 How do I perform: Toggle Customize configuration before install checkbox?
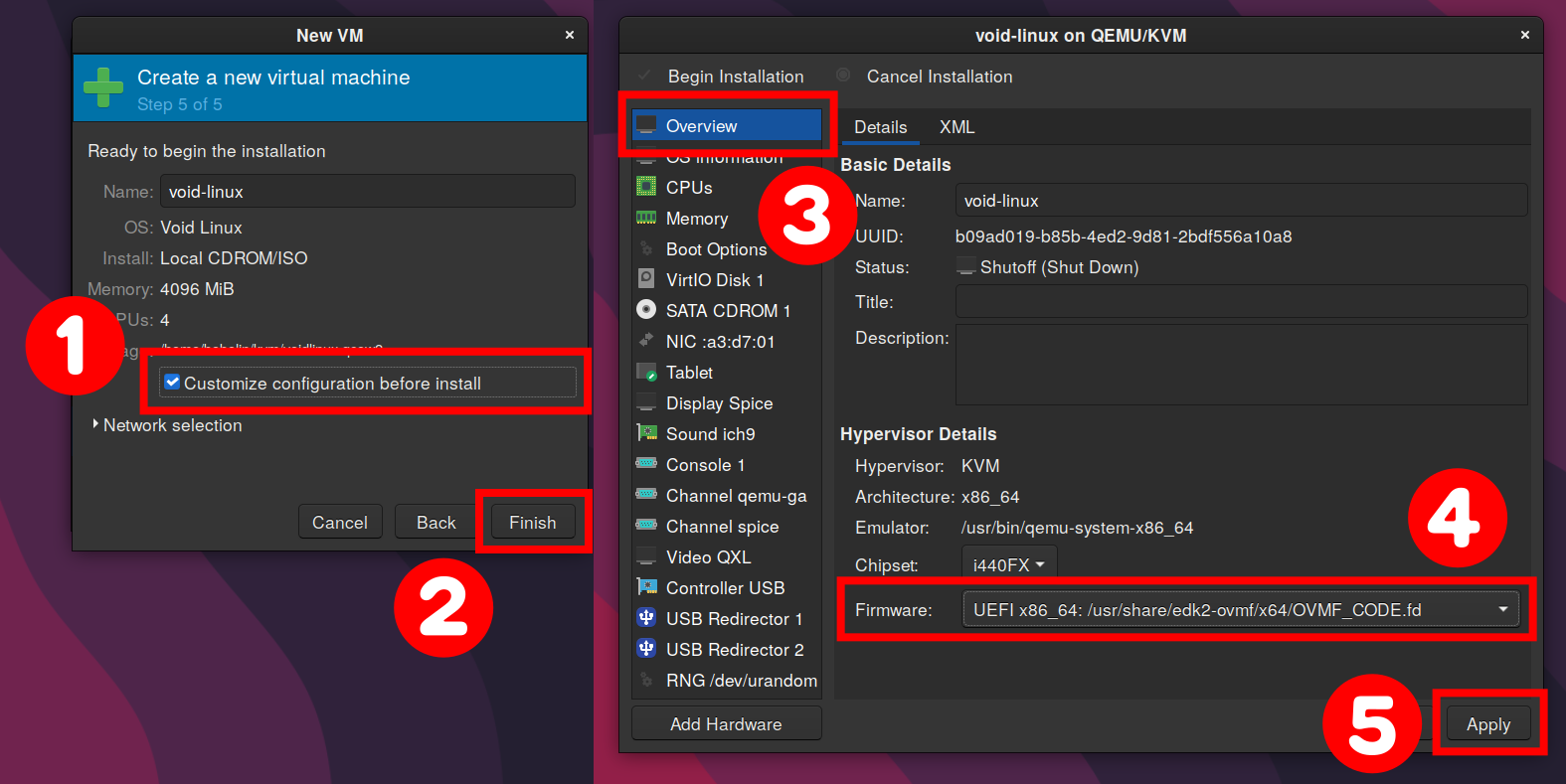172,383
